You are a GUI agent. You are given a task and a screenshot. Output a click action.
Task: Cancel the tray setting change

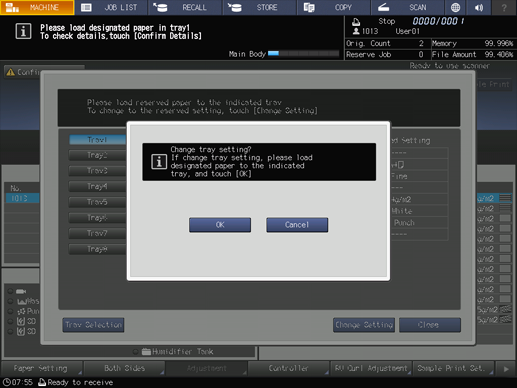[x=297, y=225]
